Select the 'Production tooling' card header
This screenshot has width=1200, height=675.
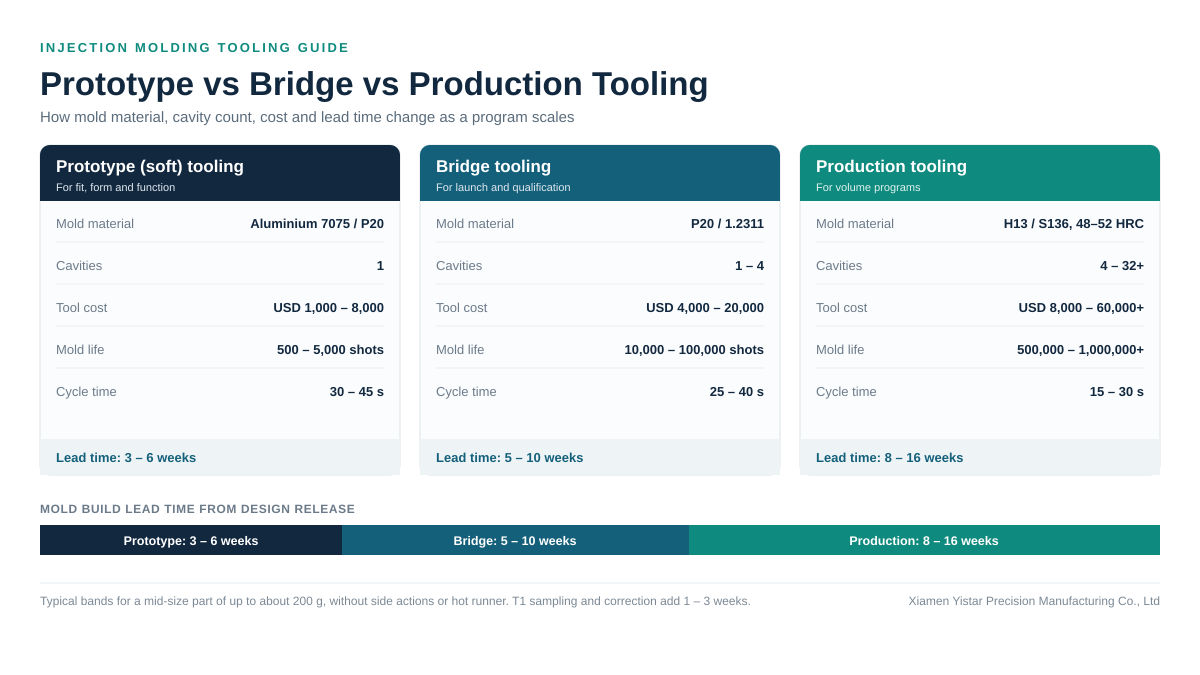tap(980, 173)
